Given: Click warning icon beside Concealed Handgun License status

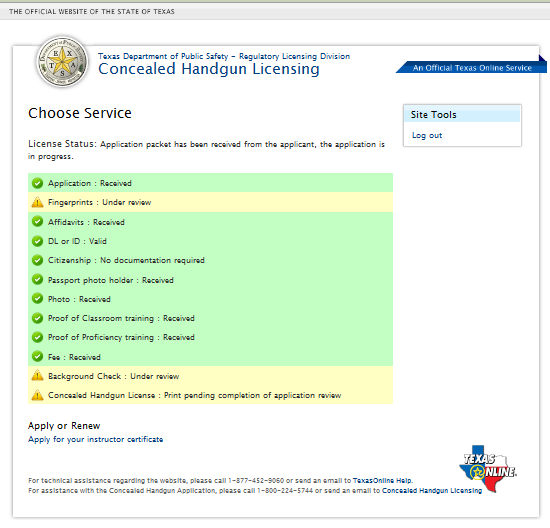Looking at the screenshot, I should coord(37,395).
